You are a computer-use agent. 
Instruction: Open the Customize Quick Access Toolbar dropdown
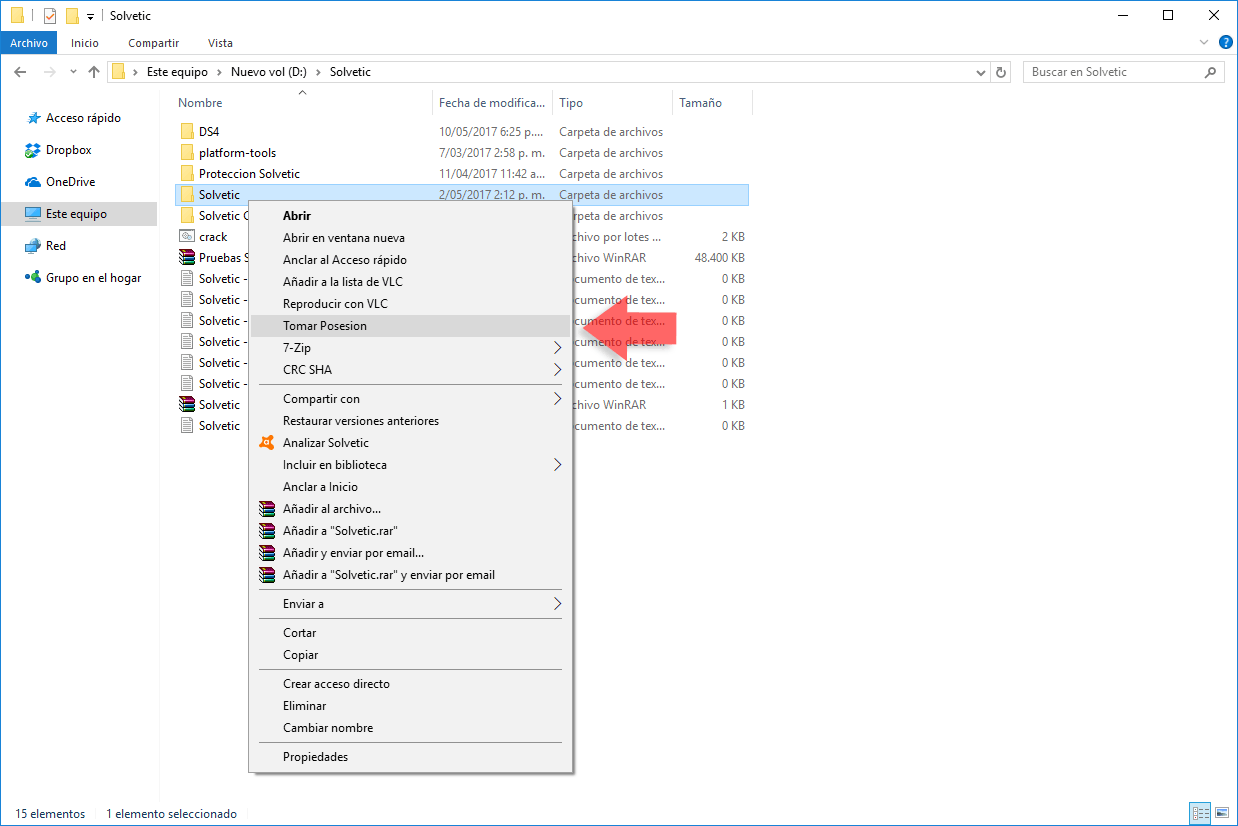point(90,17)
